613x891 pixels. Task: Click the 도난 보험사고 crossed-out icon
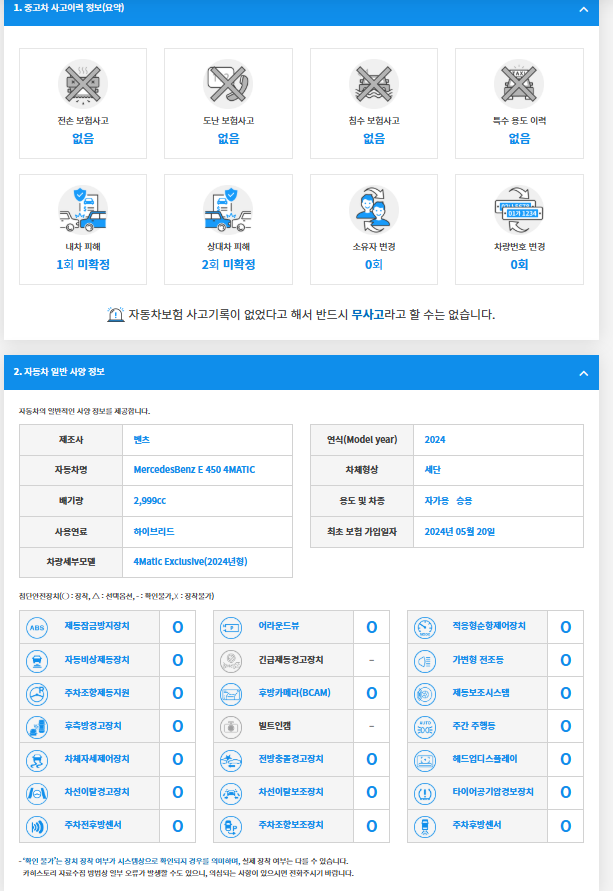tap(228, 84)
